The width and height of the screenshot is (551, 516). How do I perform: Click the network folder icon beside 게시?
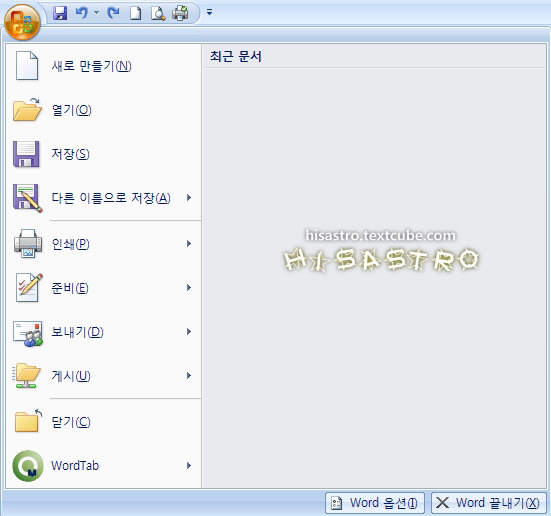tap(27, 375)
